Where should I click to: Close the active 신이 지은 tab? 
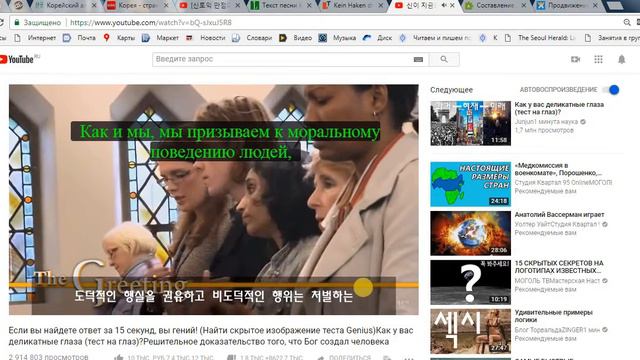click(x=452, y=5)
